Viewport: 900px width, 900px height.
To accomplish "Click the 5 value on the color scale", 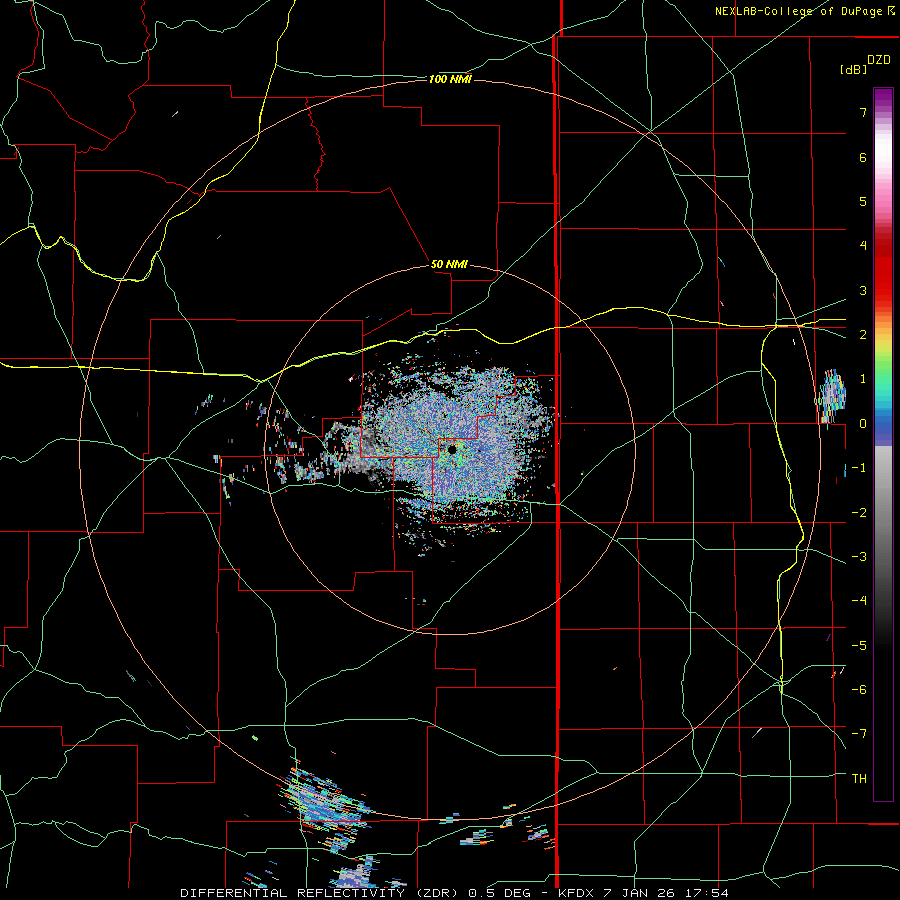I will pos(863,201).
